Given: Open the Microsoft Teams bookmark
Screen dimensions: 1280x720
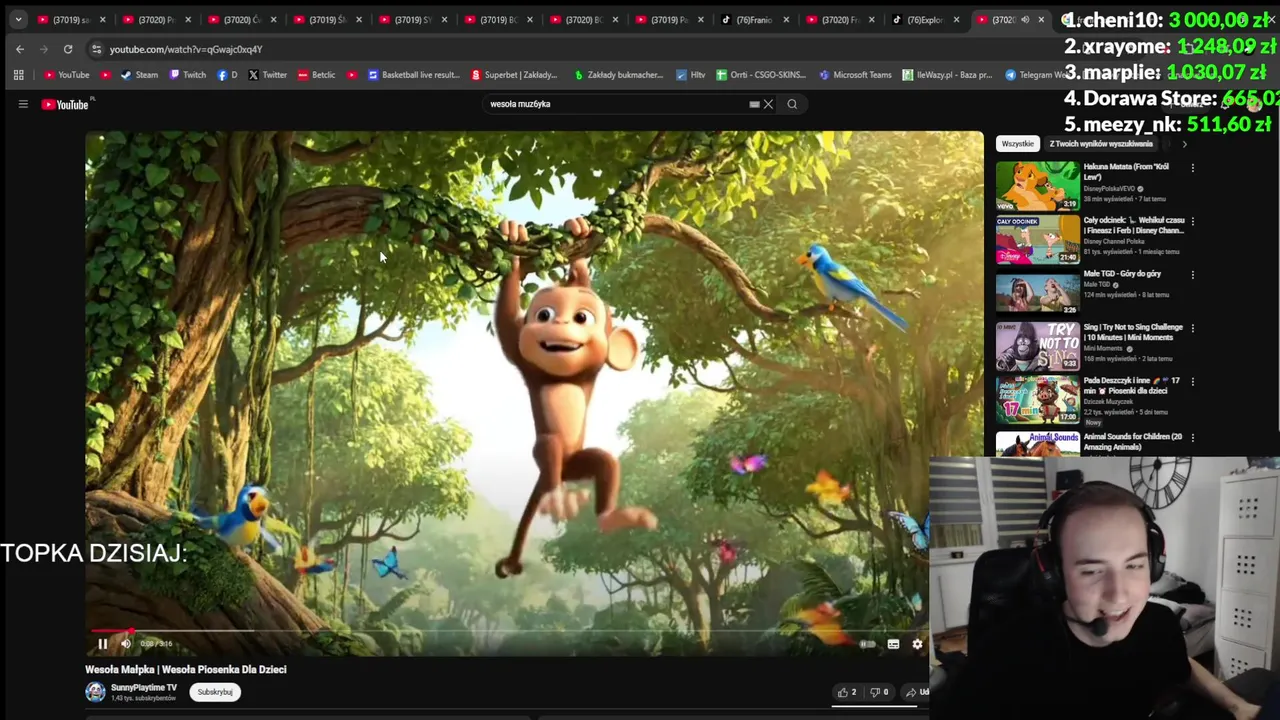Looking at the screenshot, I should tap(855, 75).
